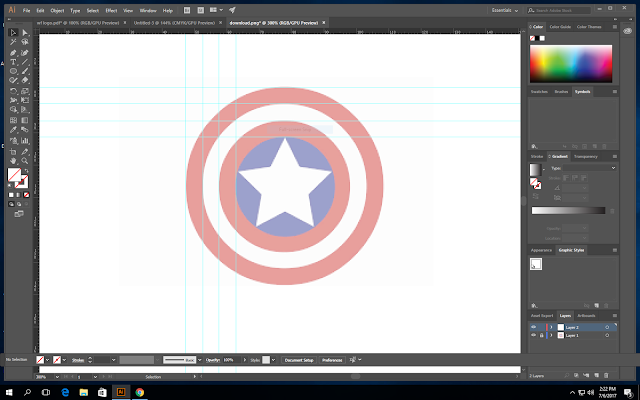The width and height of the screenshot is (640, 400).
Task: Choose the Column Graph tool
Action: click(25, 141)
